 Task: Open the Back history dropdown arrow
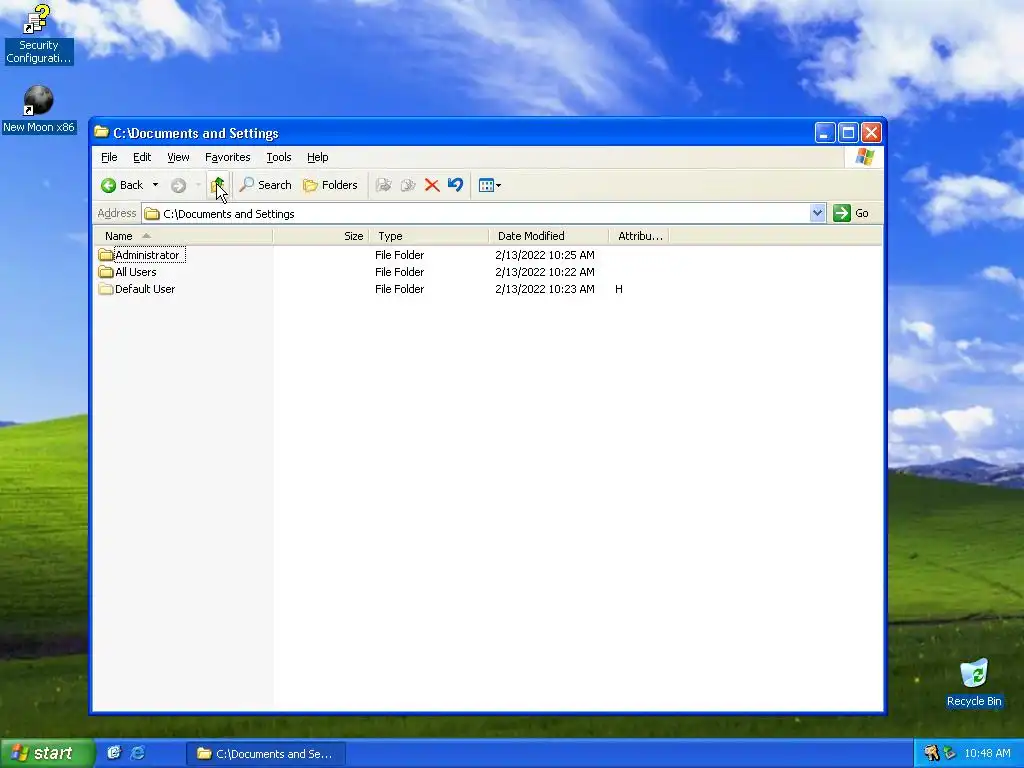pyautogui.click(x=155, y=185)
